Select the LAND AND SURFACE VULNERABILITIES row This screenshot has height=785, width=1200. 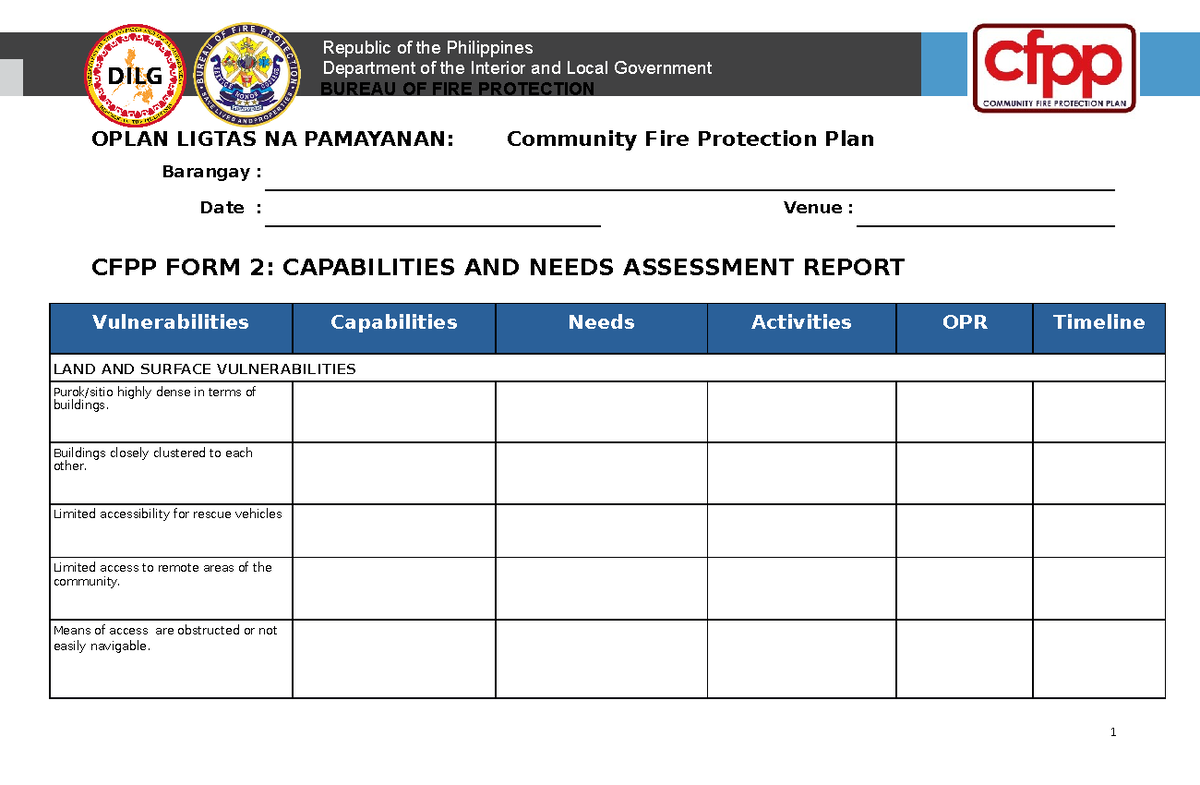[204, 368]
